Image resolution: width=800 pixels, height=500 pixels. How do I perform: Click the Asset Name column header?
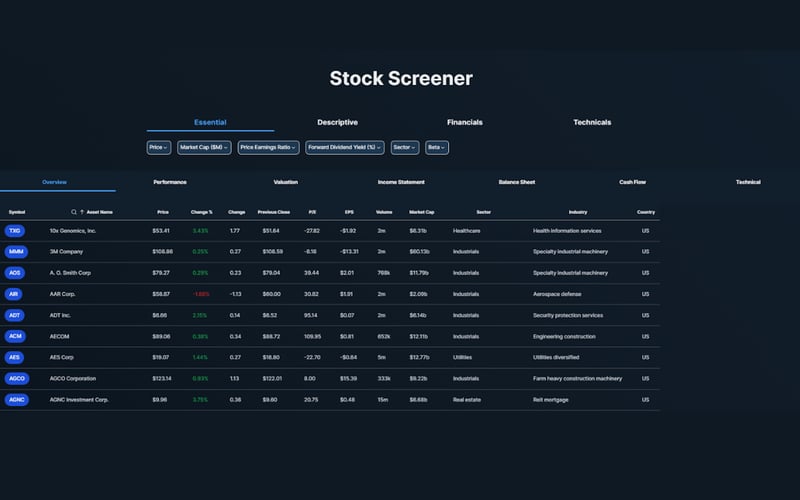pyautogui.click(x=99, y=212)
